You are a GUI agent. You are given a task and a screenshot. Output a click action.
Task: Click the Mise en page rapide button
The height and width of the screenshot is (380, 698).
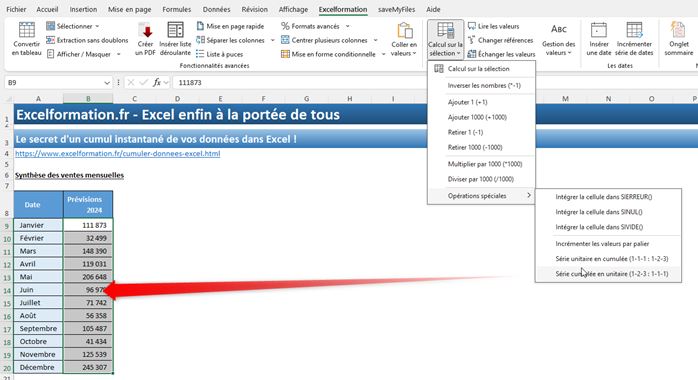coord(230,26)
